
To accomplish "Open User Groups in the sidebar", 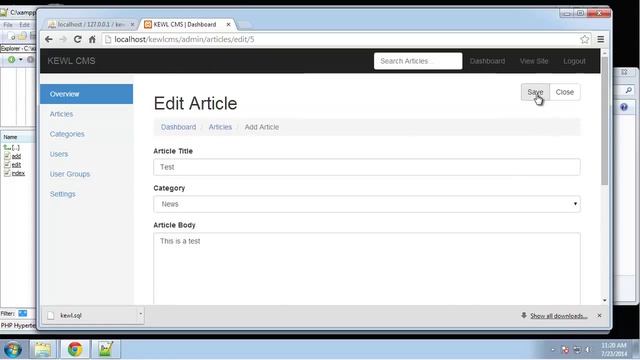I will click(70, 174).
